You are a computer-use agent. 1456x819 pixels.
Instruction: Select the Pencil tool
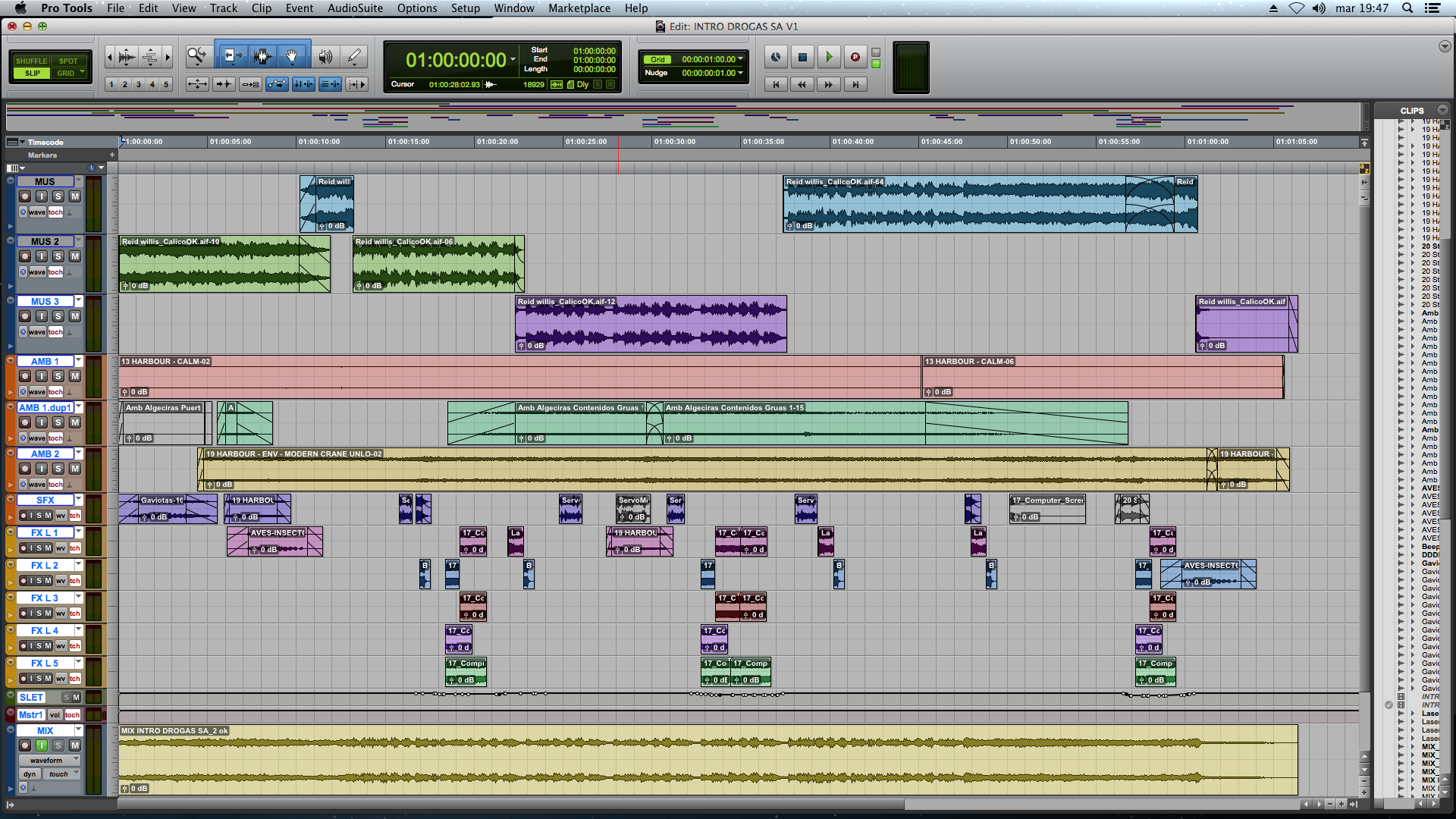354,56
